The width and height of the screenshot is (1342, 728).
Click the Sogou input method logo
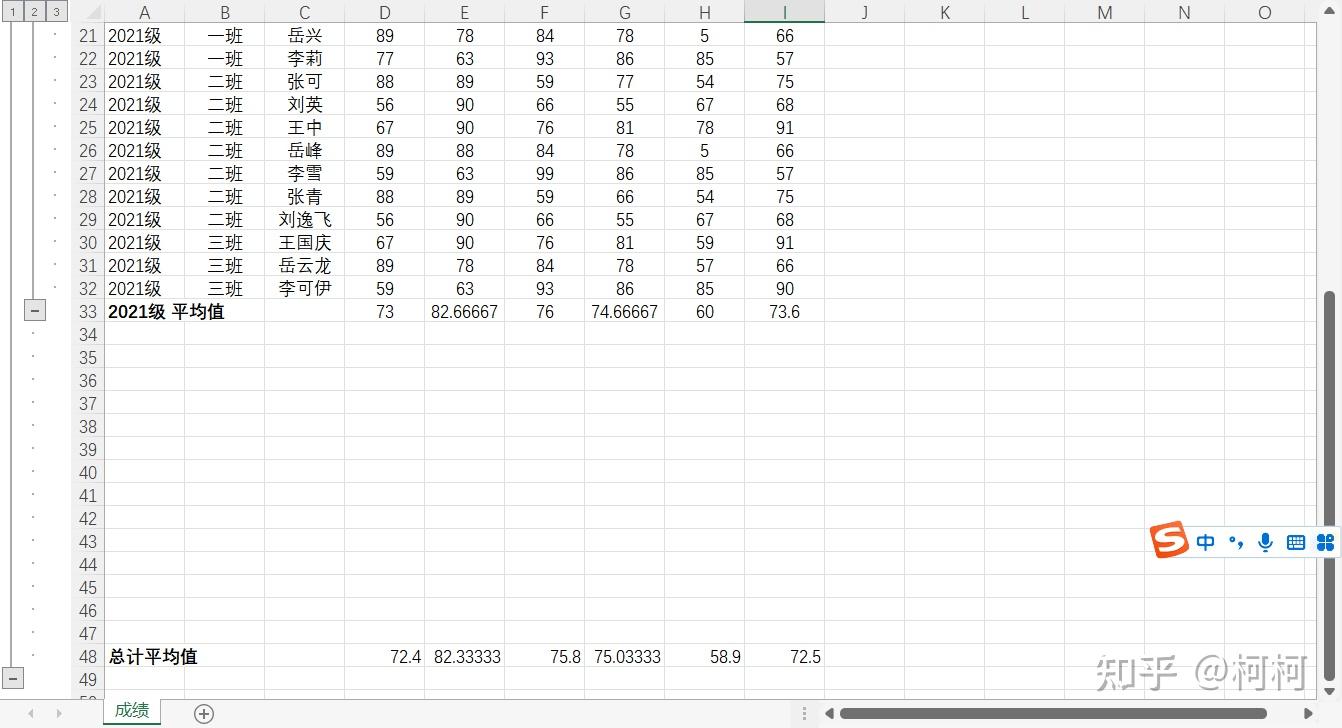[x=1168, y=541]
